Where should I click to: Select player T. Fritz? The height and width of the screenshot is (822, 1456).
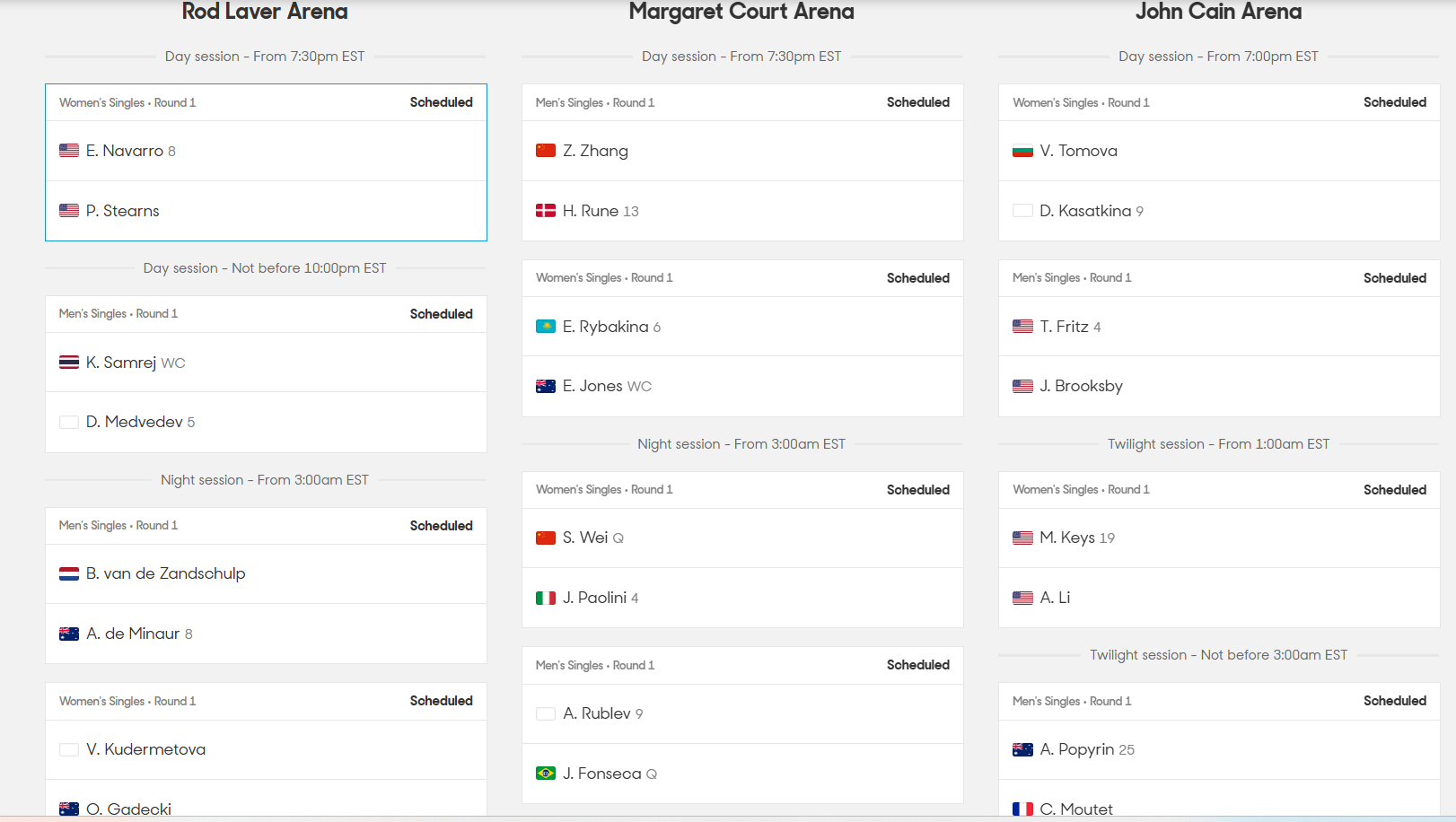point(1064,327)
